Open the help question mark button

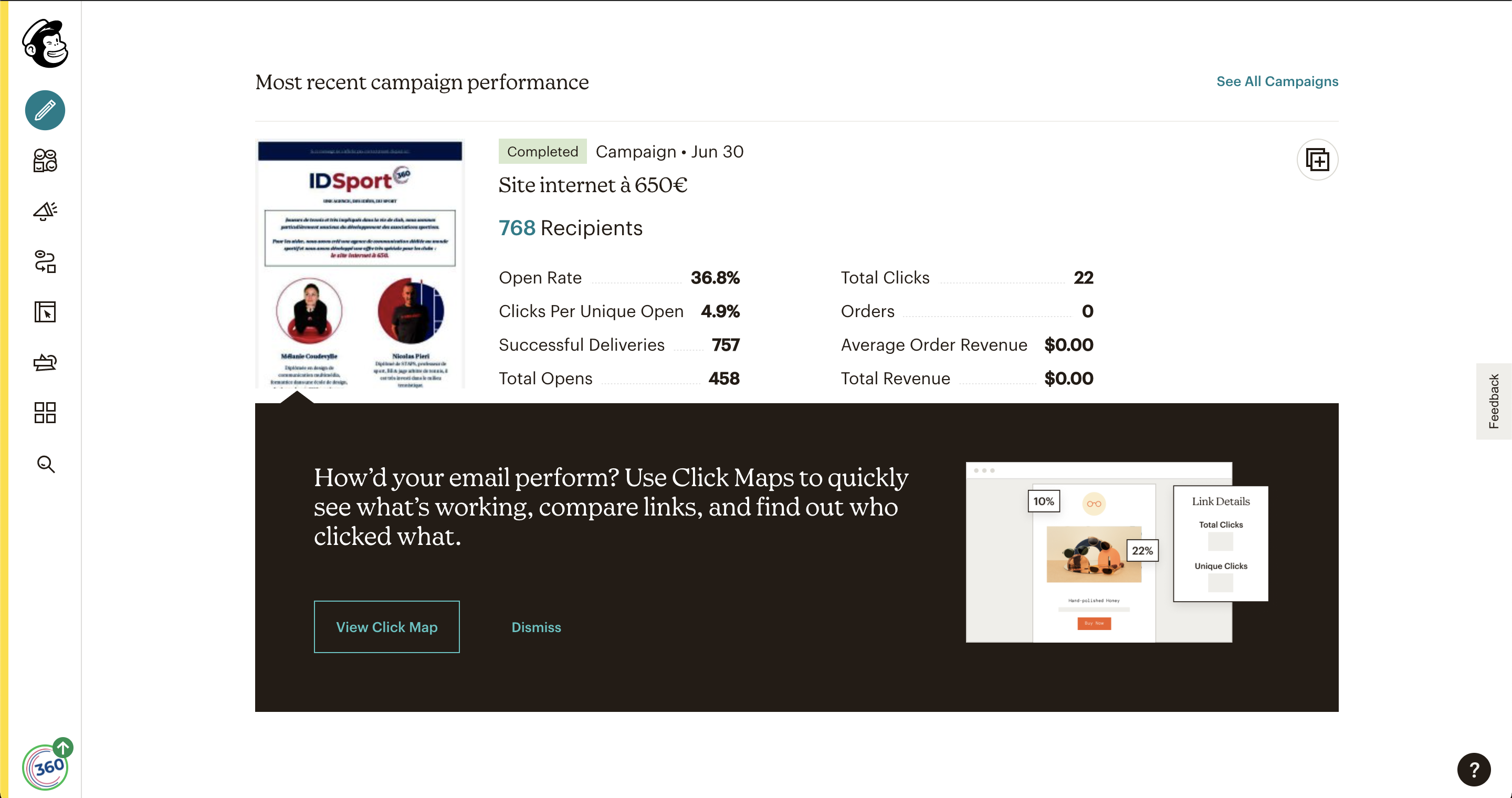1473,769
